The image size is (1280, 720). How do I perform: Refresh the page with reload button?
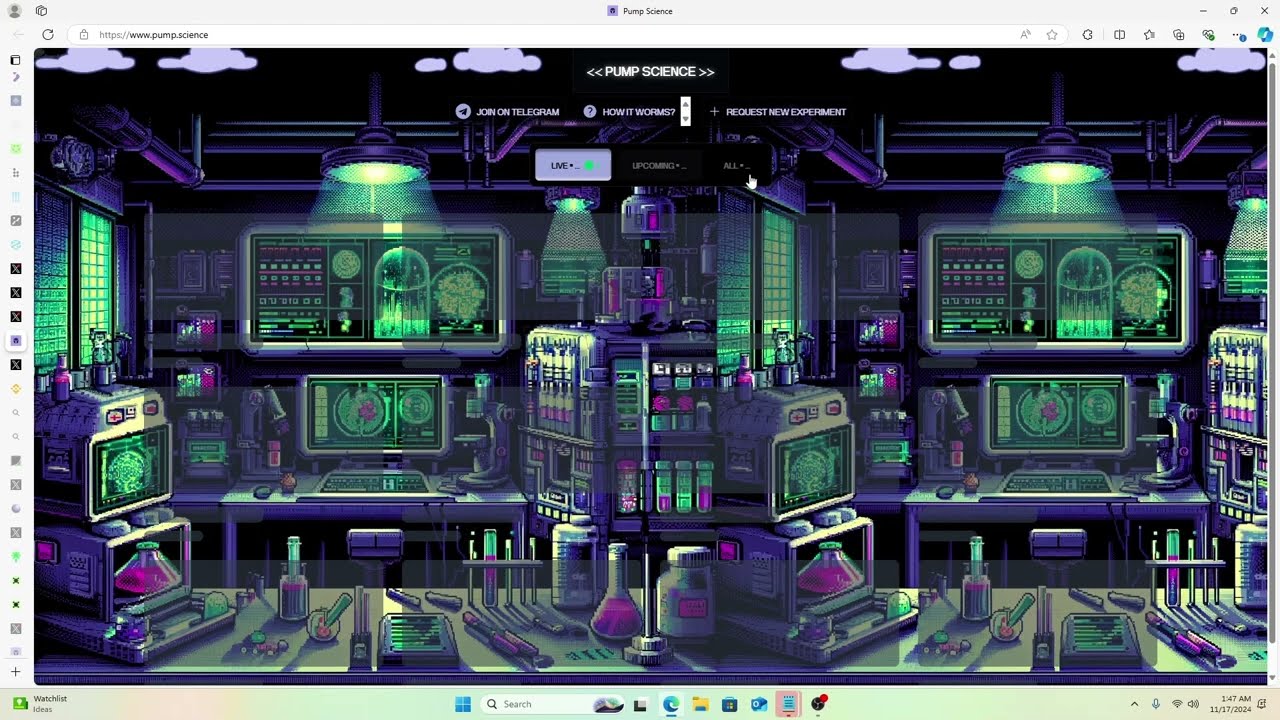[x=47, y=35]
